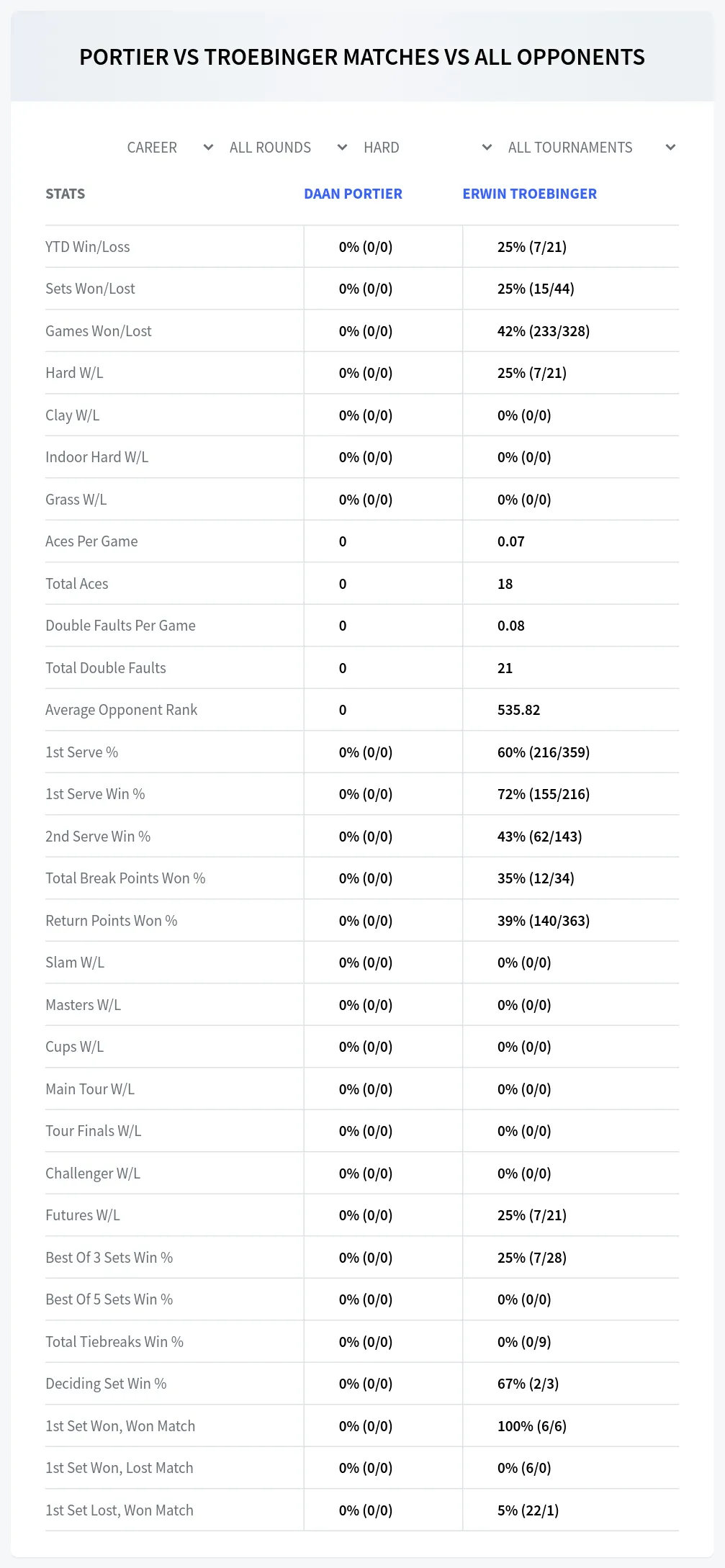The width and height of the screenshot is (725, 1568).
Task: Click Troebinger's 1st Serve % value
Action: (x=544, y=752)
